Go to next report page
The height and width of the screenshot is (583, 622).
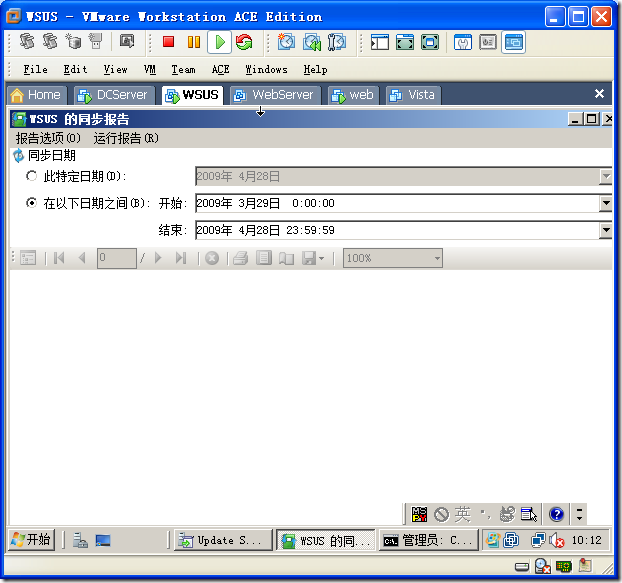[158, 258]
